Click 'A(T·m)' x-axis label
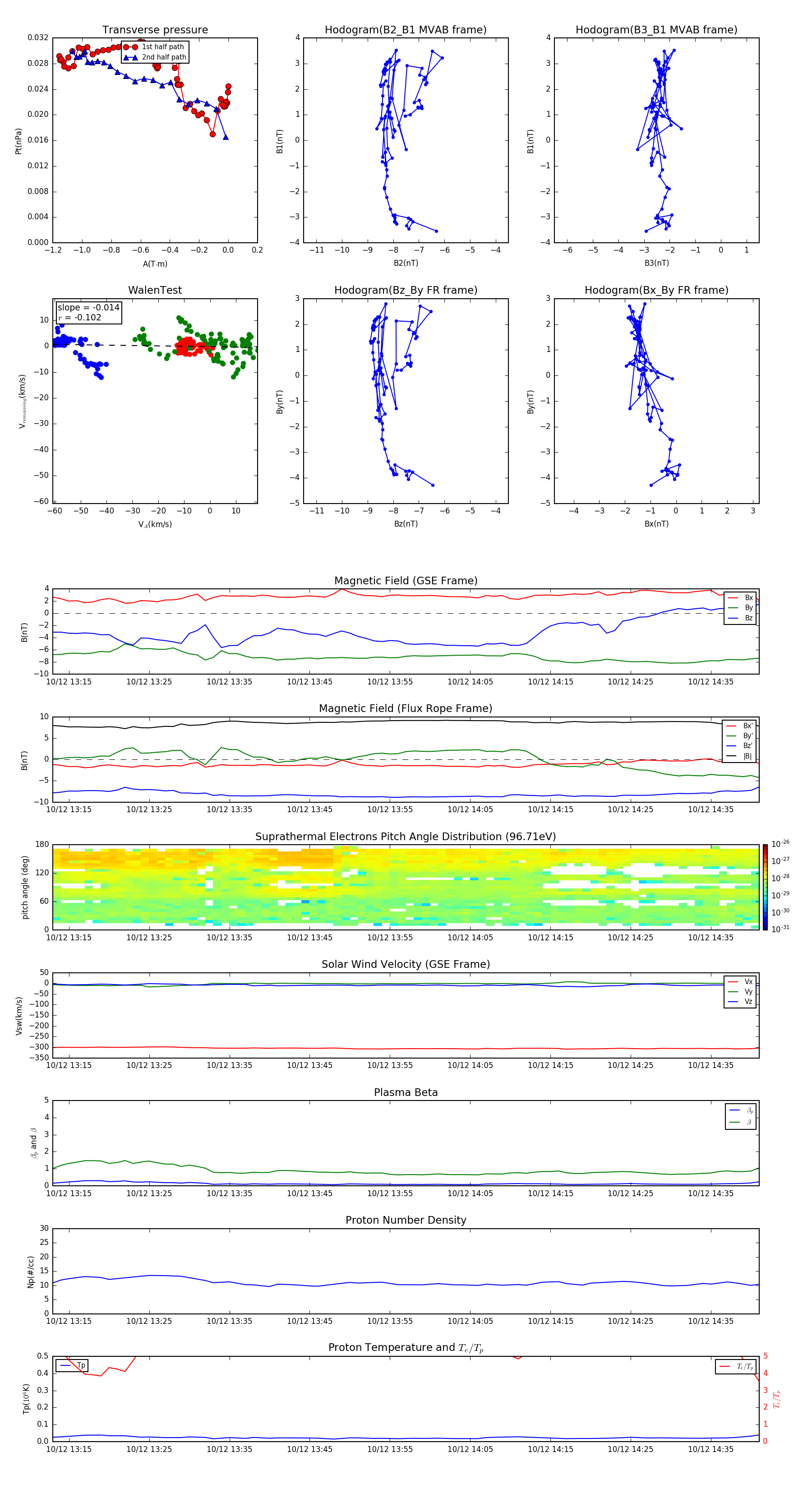The image size is (812, 1489). click(155, 264)
